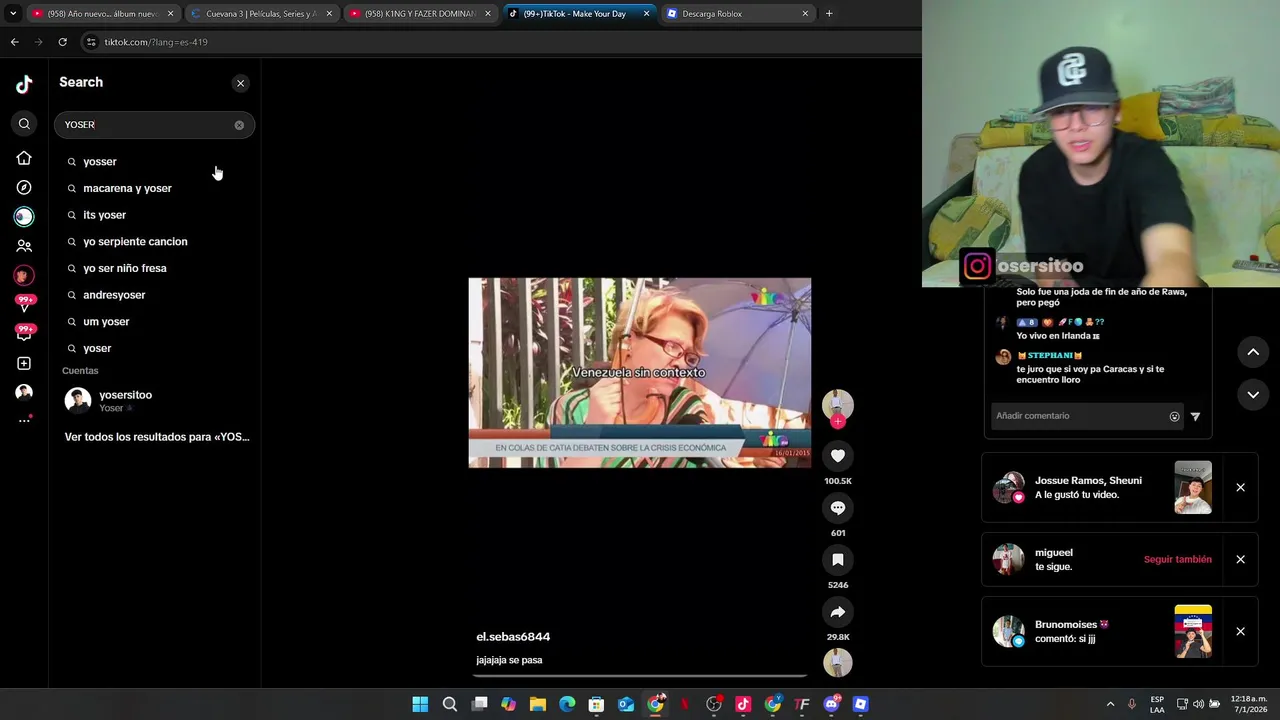Dismiss the migueel follow notification
1280x720 pixels.
click(1240, 560)
